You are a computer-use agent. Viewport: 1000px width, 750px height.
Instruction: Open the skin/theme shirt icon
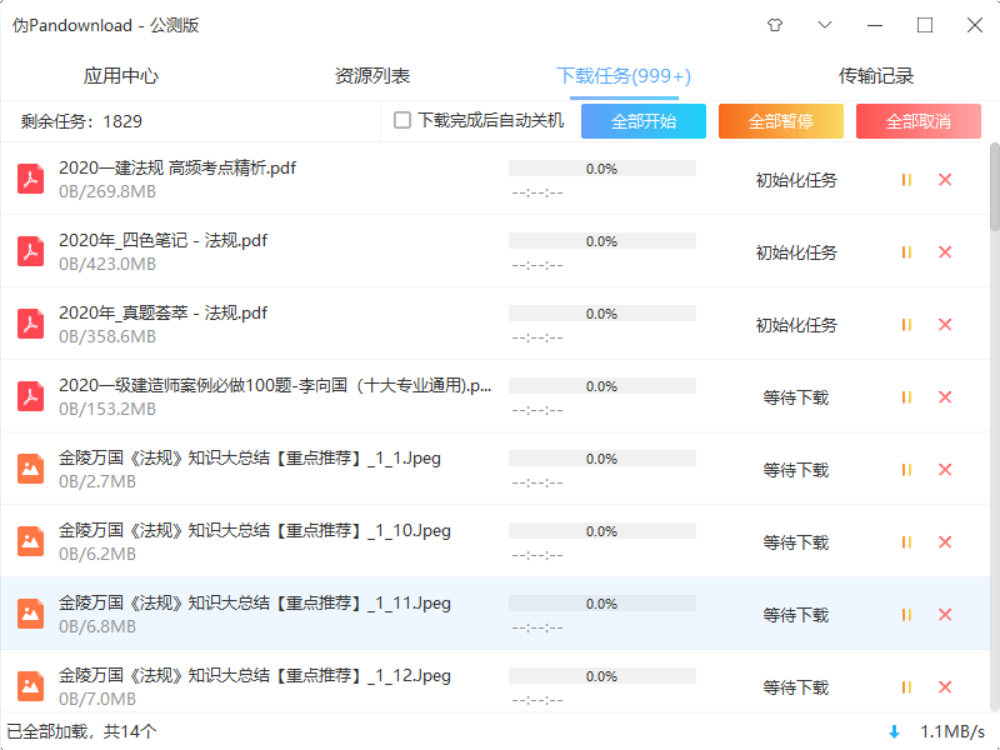tap(775, 24)
